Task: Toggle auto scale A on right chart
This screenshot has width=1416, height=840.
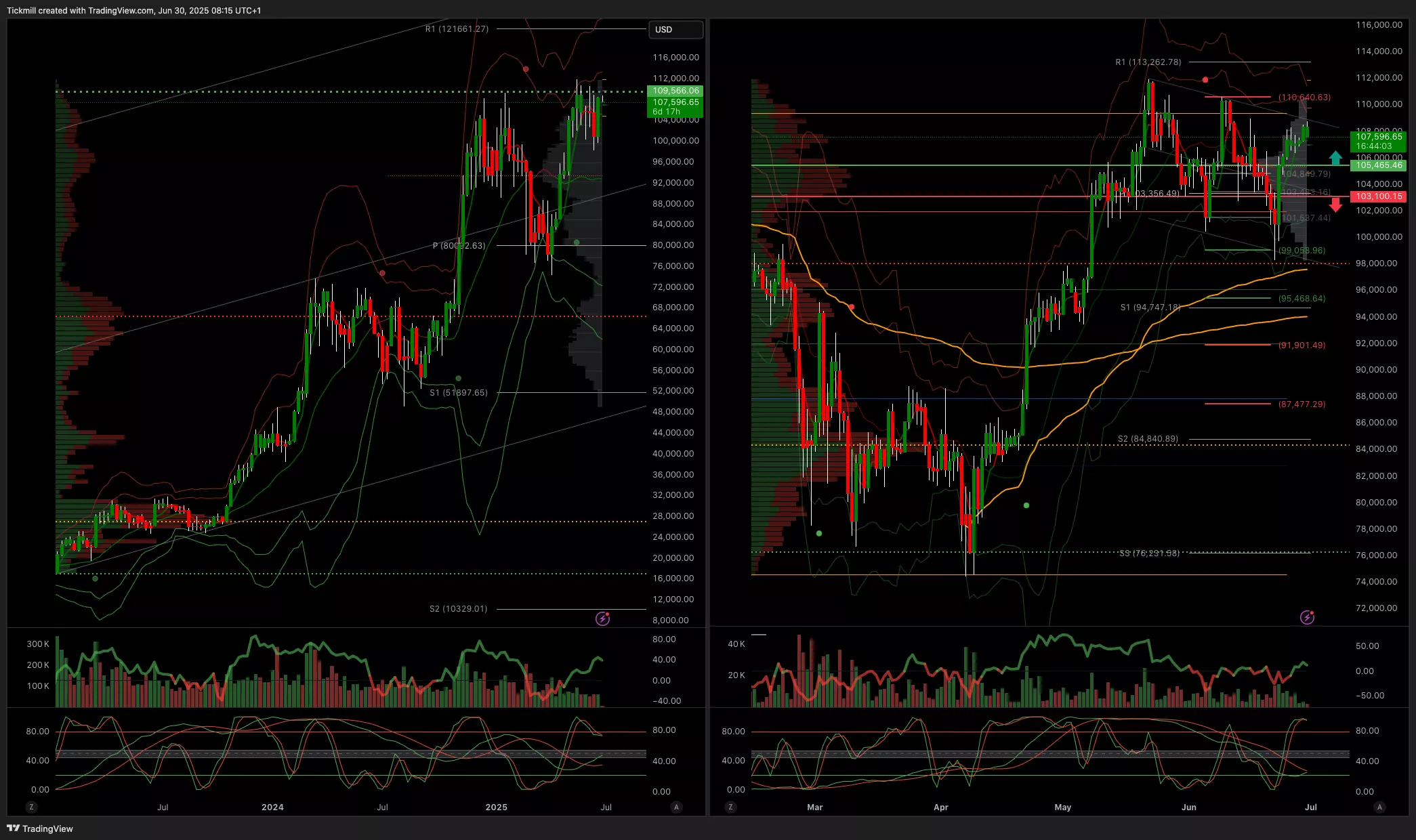Action: coord(1380,807)
